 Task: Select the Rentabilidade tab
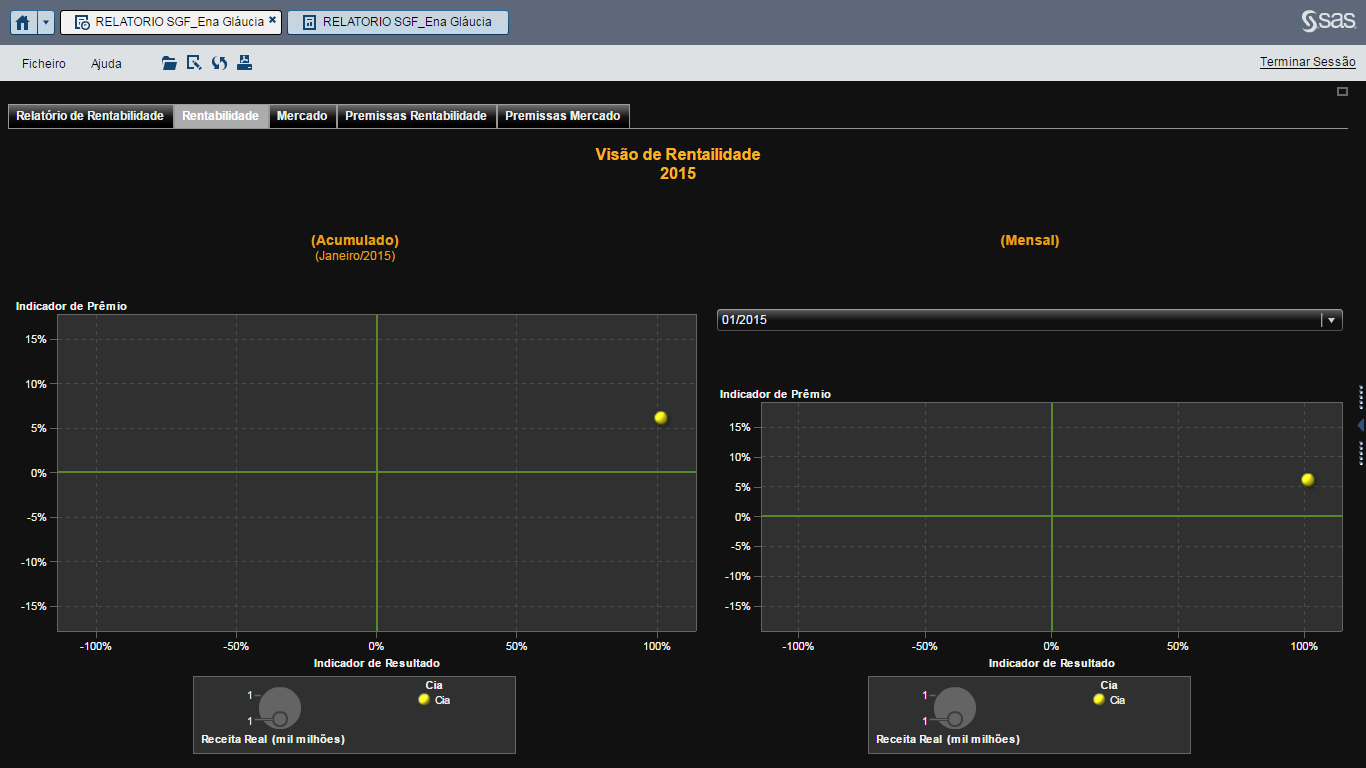point(220,116)
